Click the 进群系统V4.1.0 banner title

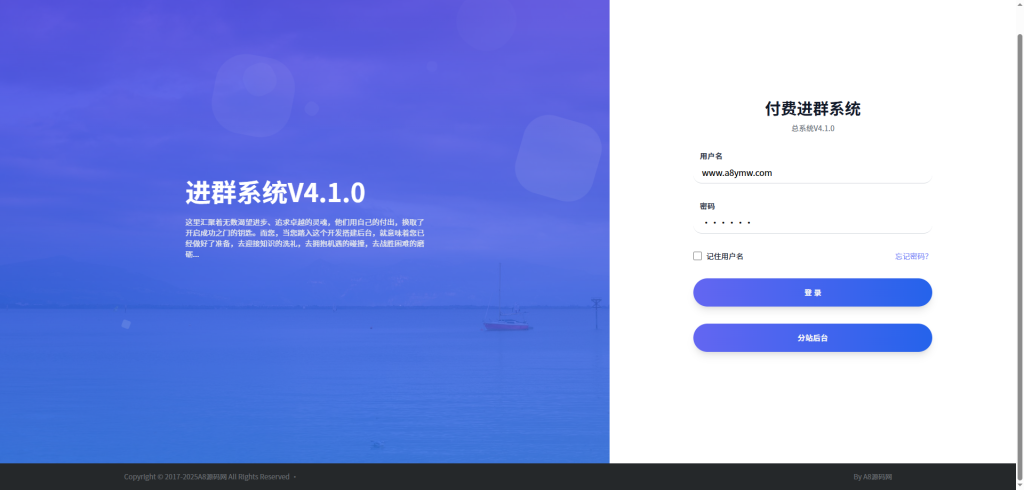(x=275, y=193)
